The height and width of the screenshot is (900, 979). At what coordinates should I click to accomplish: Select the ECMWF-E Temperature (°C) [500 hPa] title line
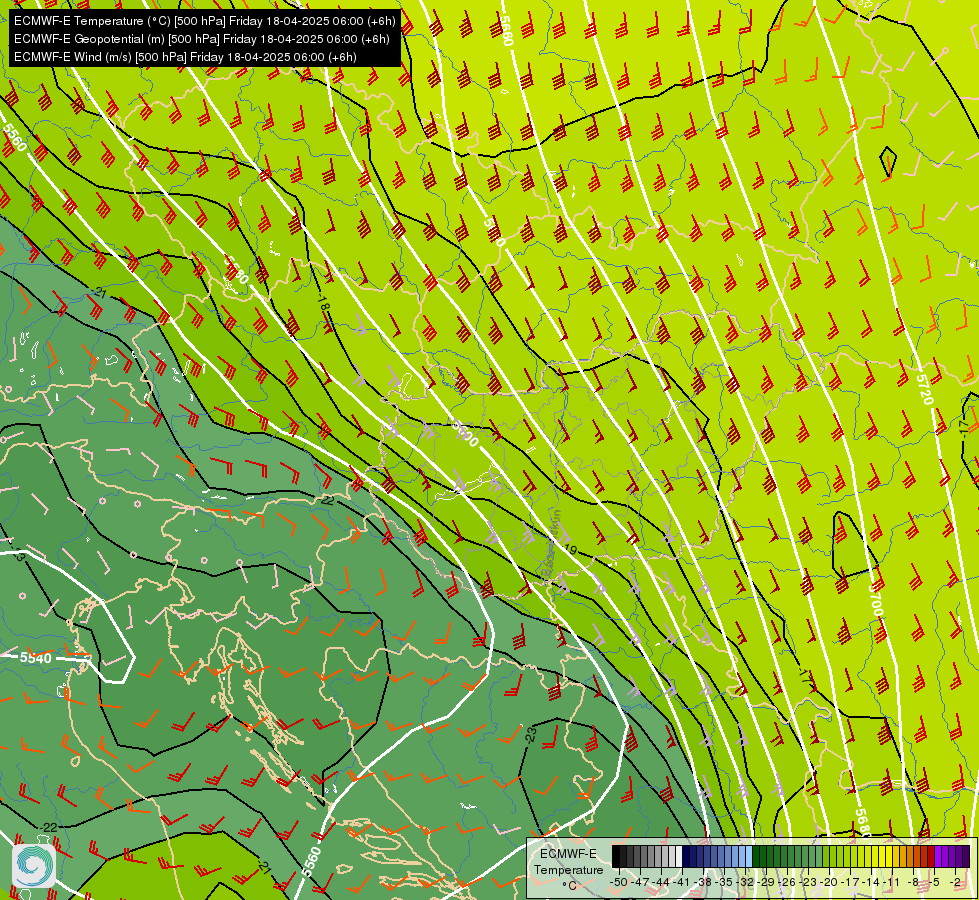(205, 21)
